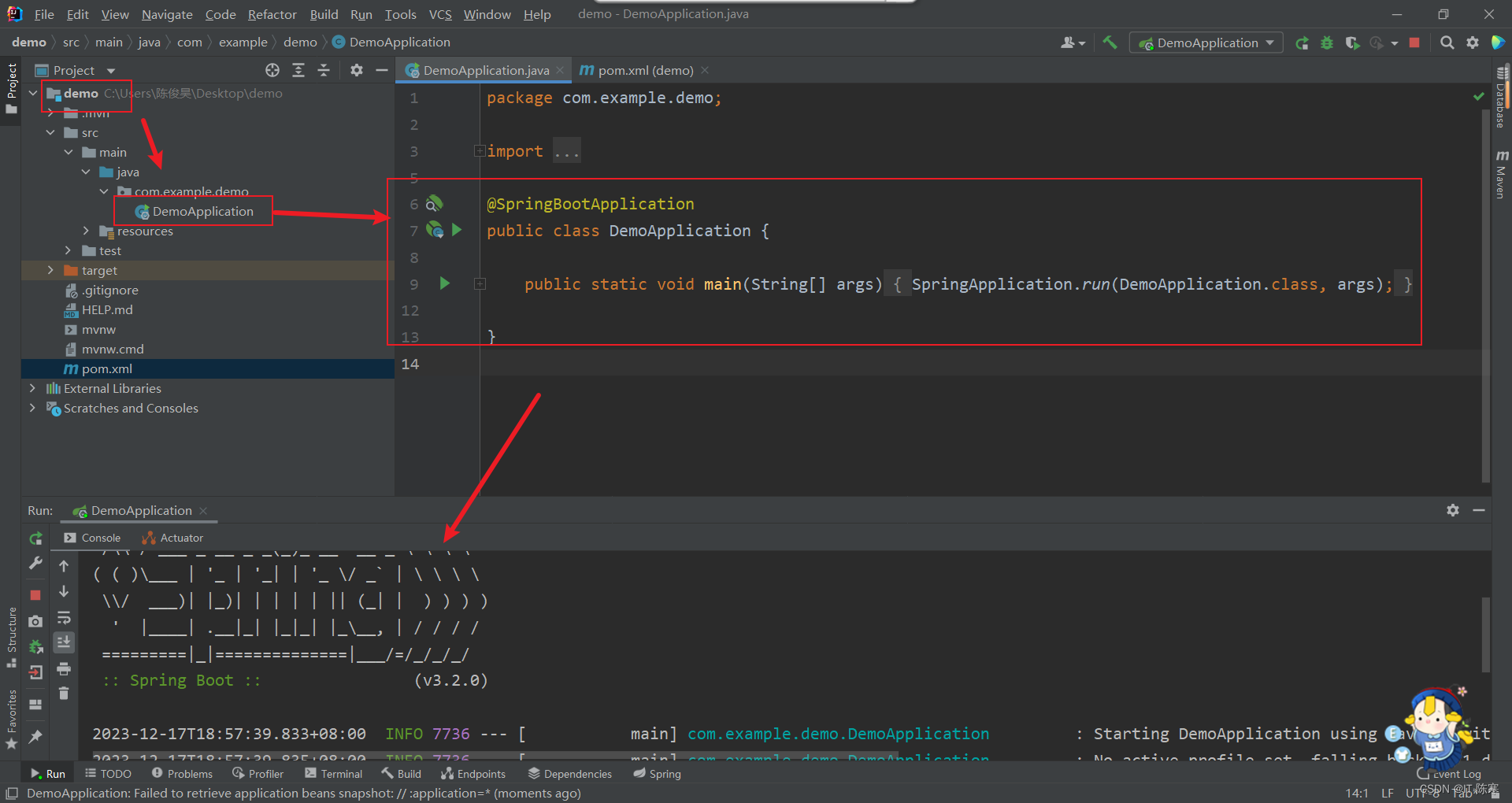Print the console output
The width and height of the screenshot is (1512, 803).
tap(64, 669)
